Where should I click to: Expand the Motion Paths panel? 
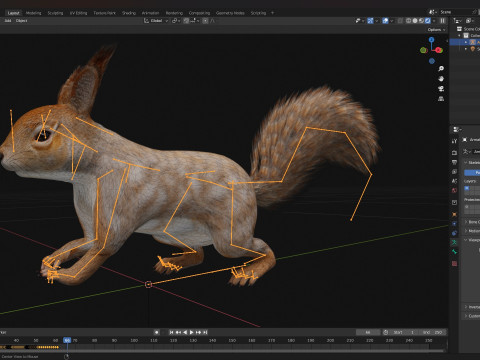tap(471, 231)
